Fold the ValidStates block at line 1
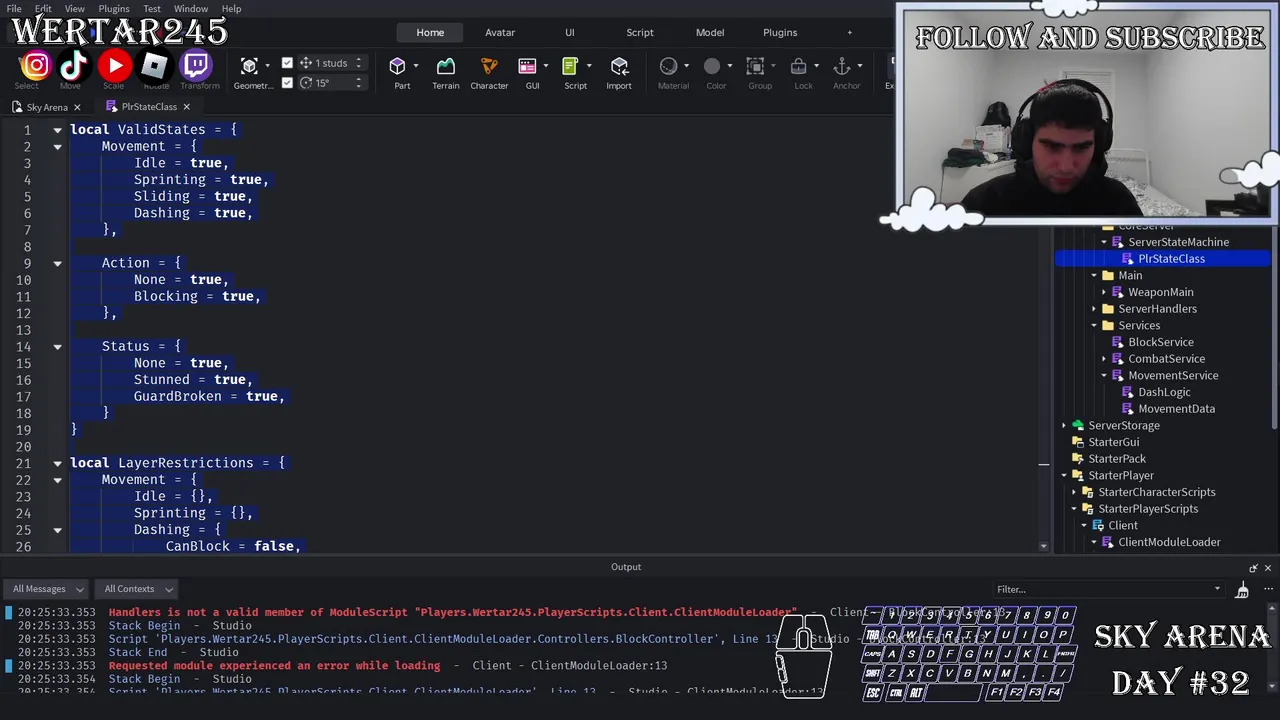The image size is (1280, 720). (x=57, y=130)
